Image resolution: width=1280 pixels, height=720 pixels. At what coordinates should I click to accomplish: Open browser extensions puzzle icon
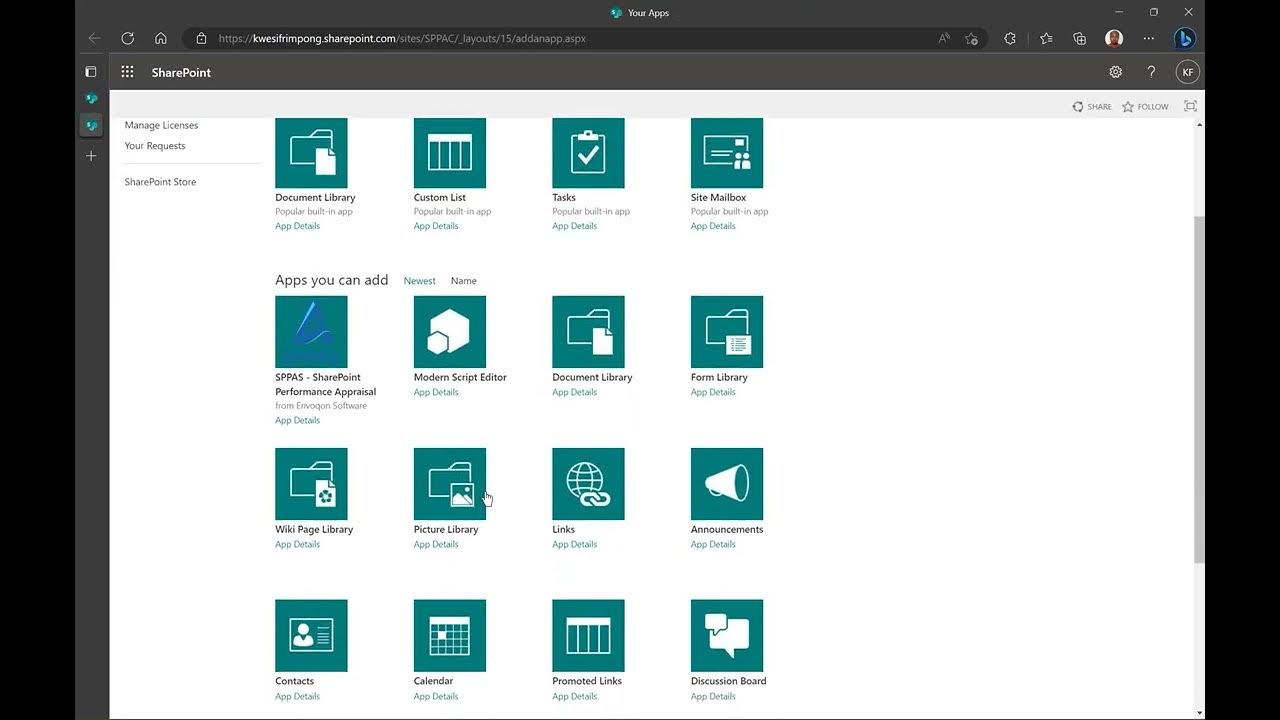[x=1010, y=38]
